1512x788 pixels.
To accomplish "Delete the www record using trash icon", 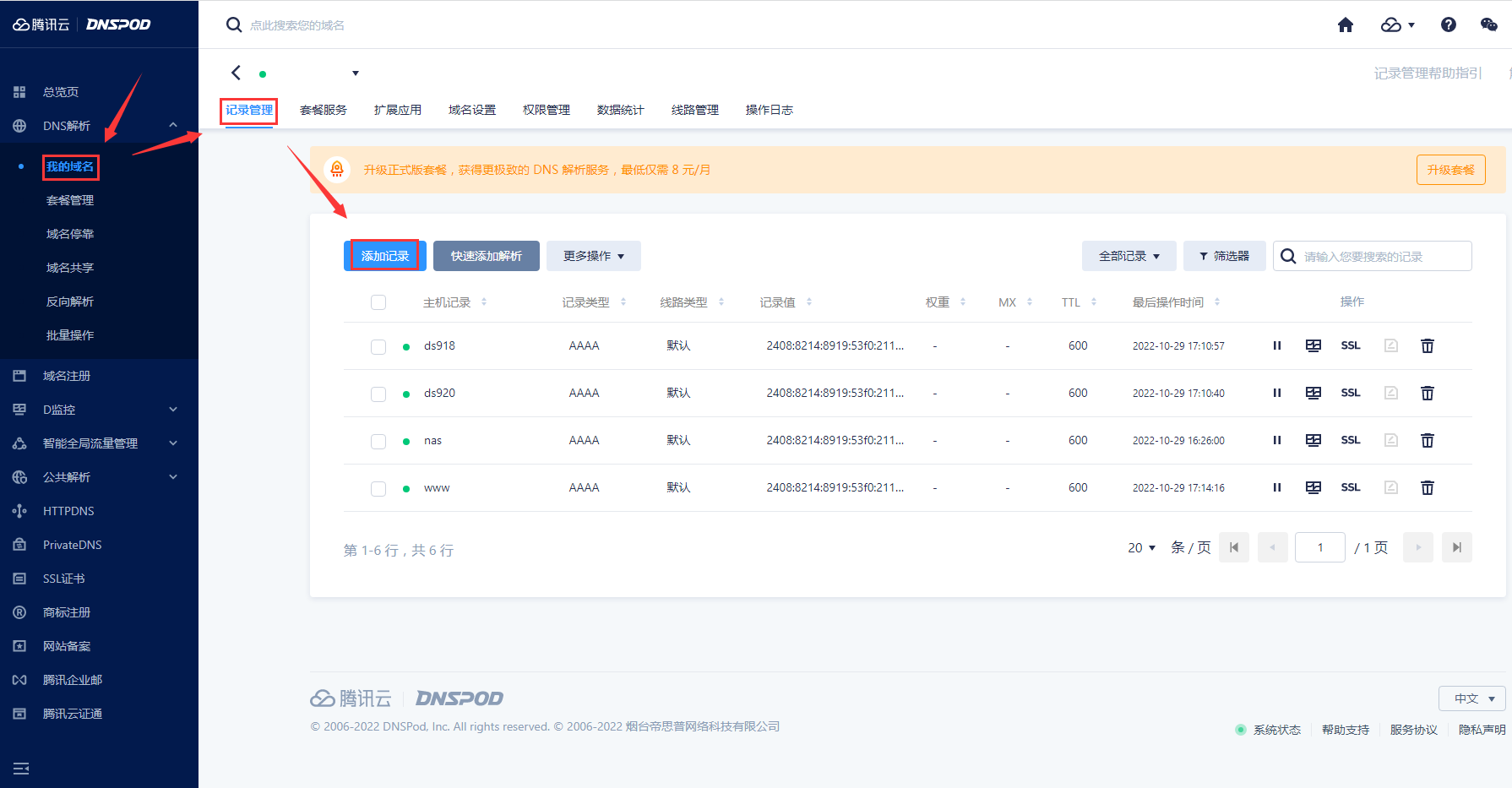I will (1428, 487).
